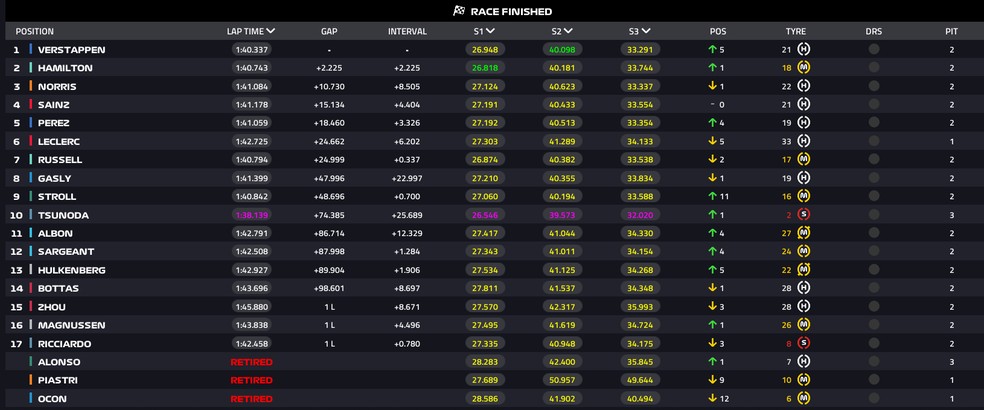Click Verstappen's green position-gain arrow

[712, 49]
